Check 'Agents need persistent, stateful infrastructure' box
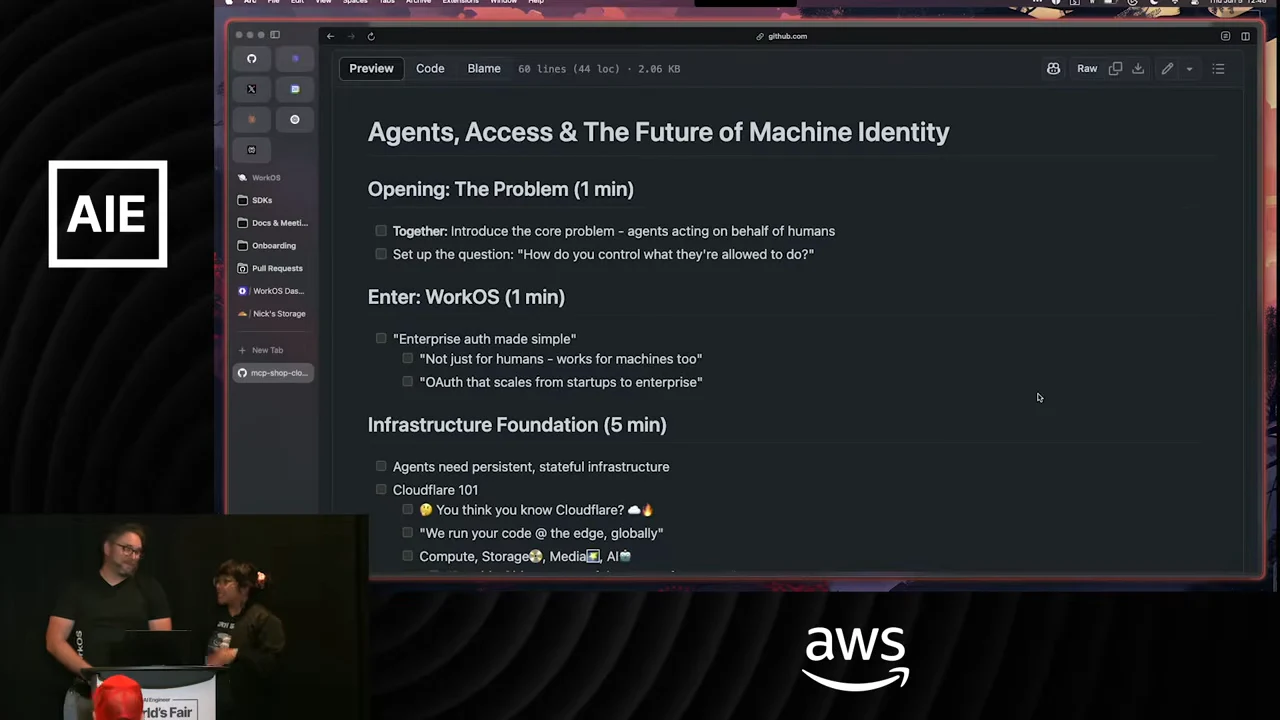Image resolution: width=1280 pixels, height=720 pixels. pos(381,466)
